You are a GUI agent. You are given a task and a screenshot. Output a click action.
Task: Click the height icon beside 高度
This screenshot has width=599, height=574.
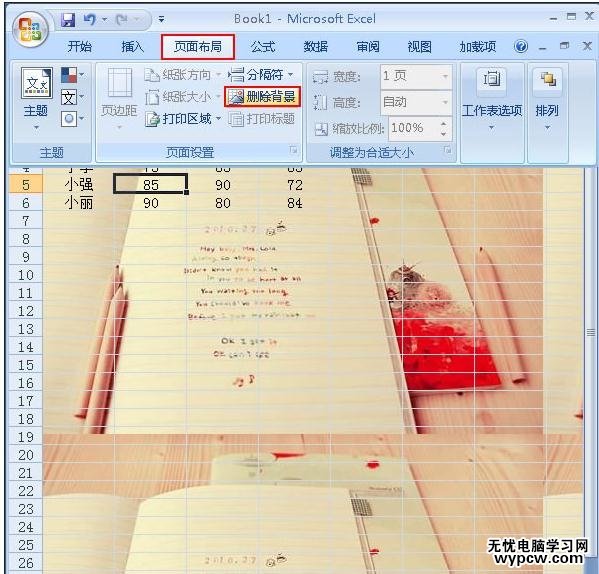320,102
